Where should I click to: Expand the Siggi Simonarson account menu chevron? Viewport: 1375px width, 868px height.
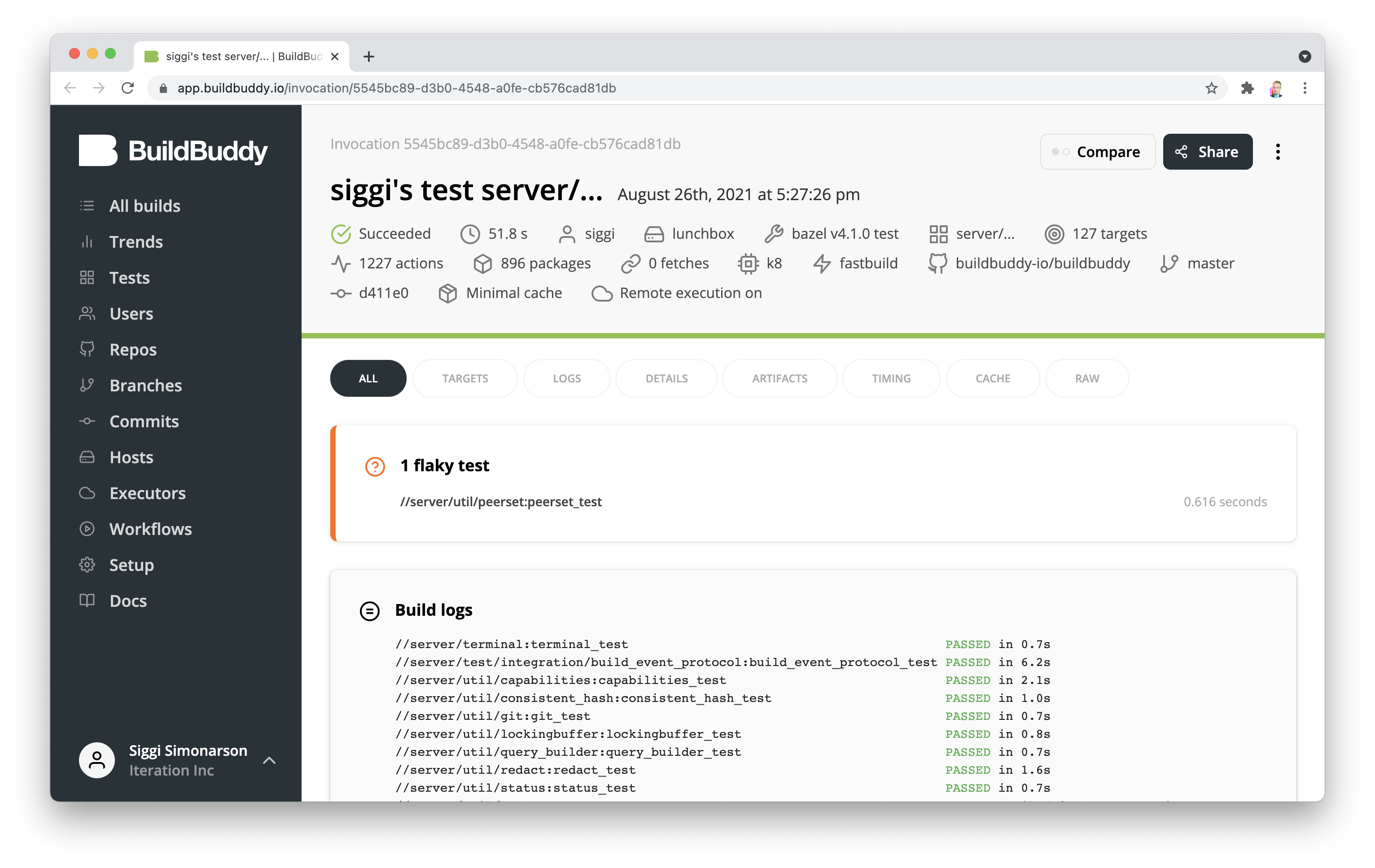pyautogui.click(x=269, y=760)
